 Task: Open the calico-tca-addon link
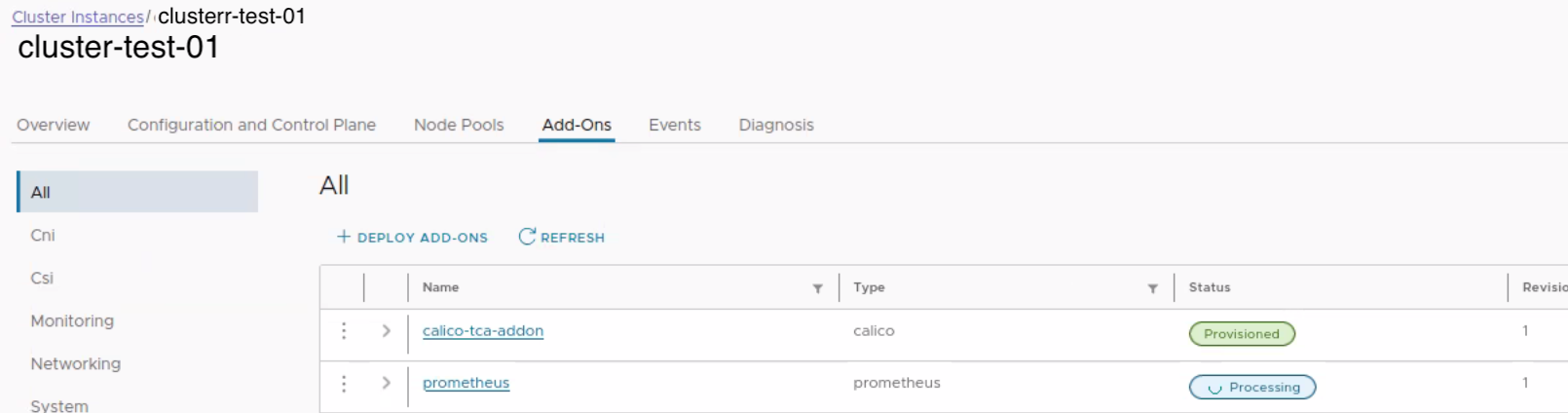[x=483, y=331]
